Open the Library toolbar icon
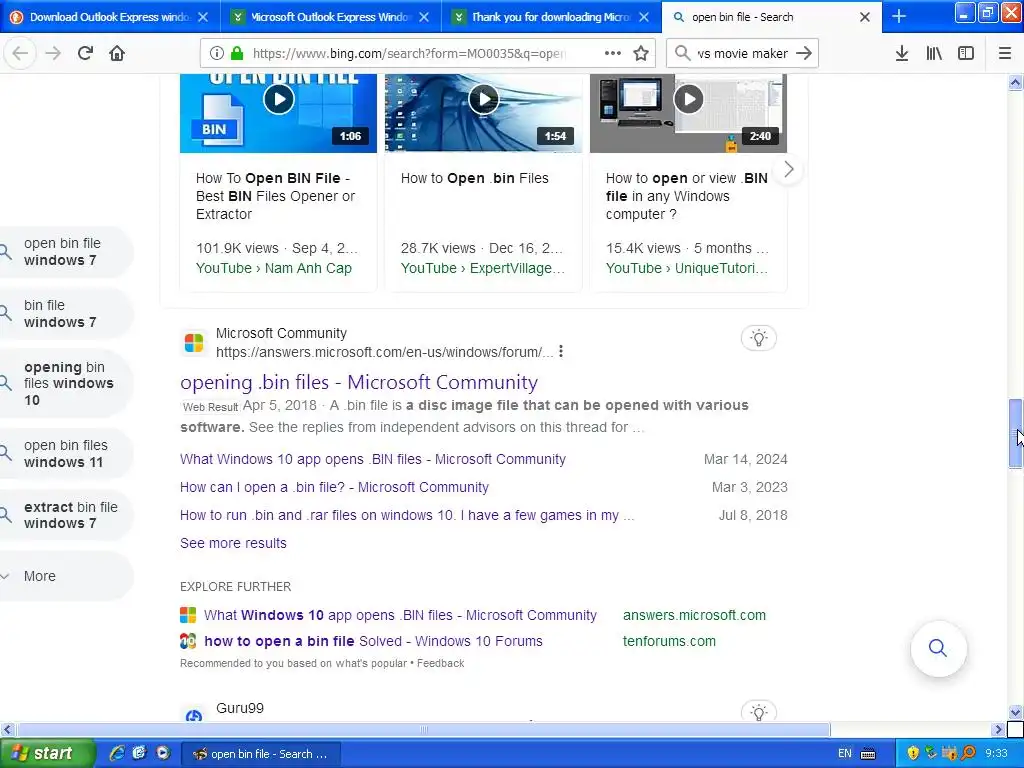Image resolution: width=1024 pixels, height=768 pixels. (934, 54)
